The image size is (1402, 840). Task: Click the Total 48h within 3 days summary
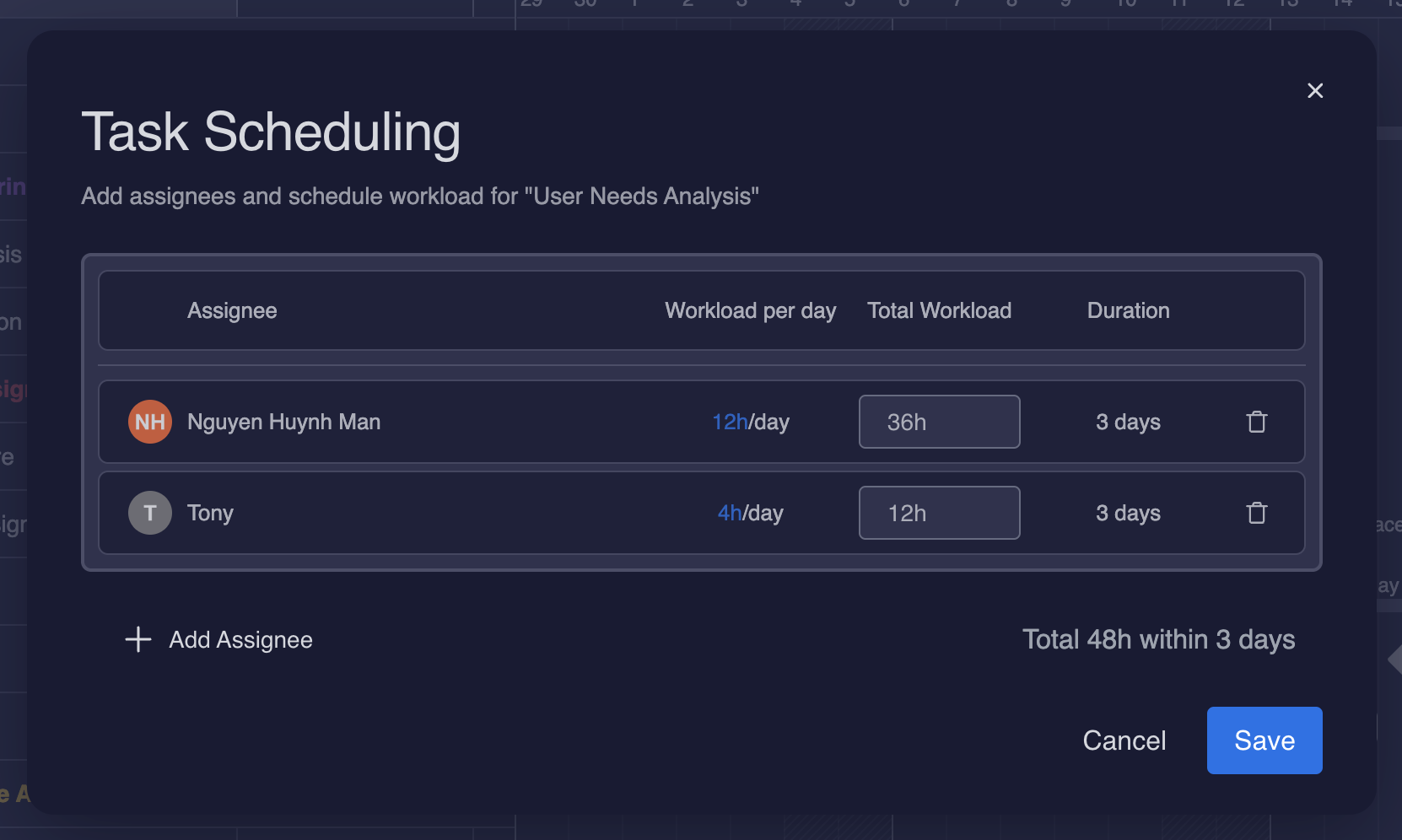pyautogui.click(x=1158, y=639)
